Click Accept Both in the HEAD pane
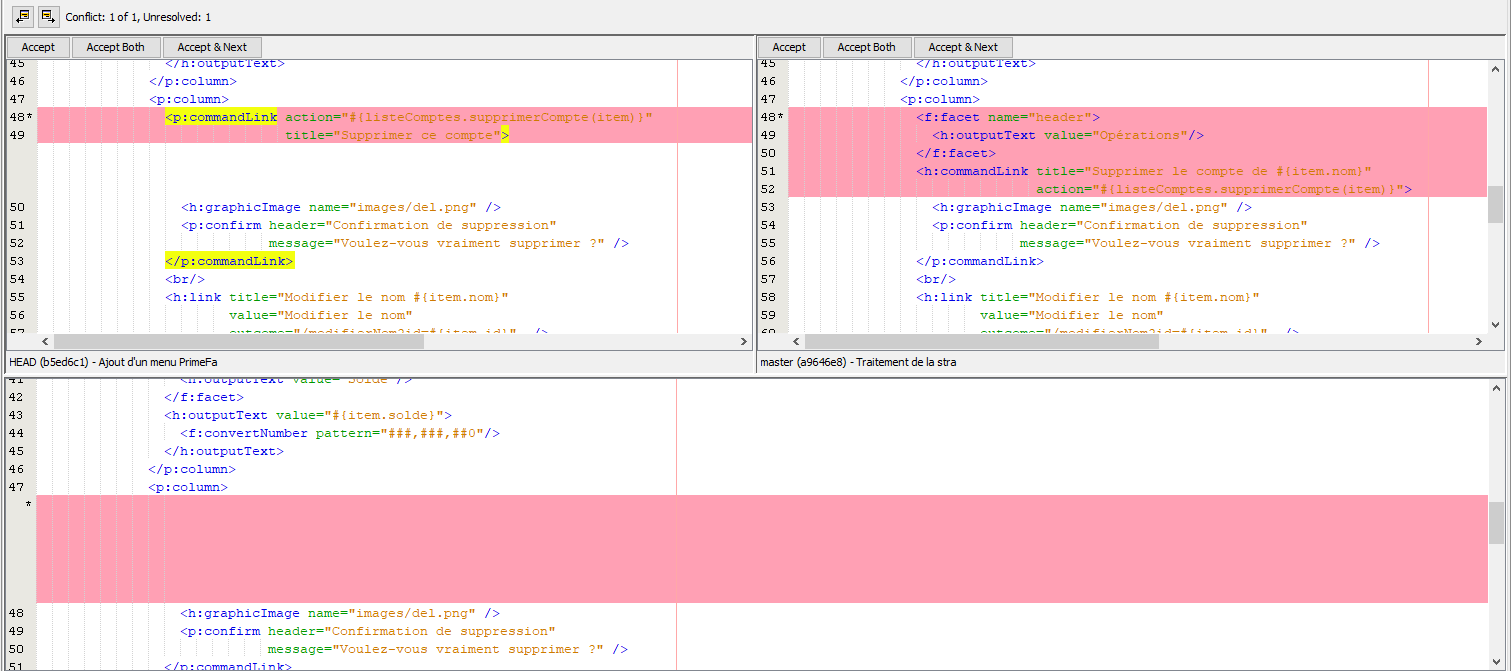Image resolution: width=1511 pixels, height=671 pixels. click(116, 47)
